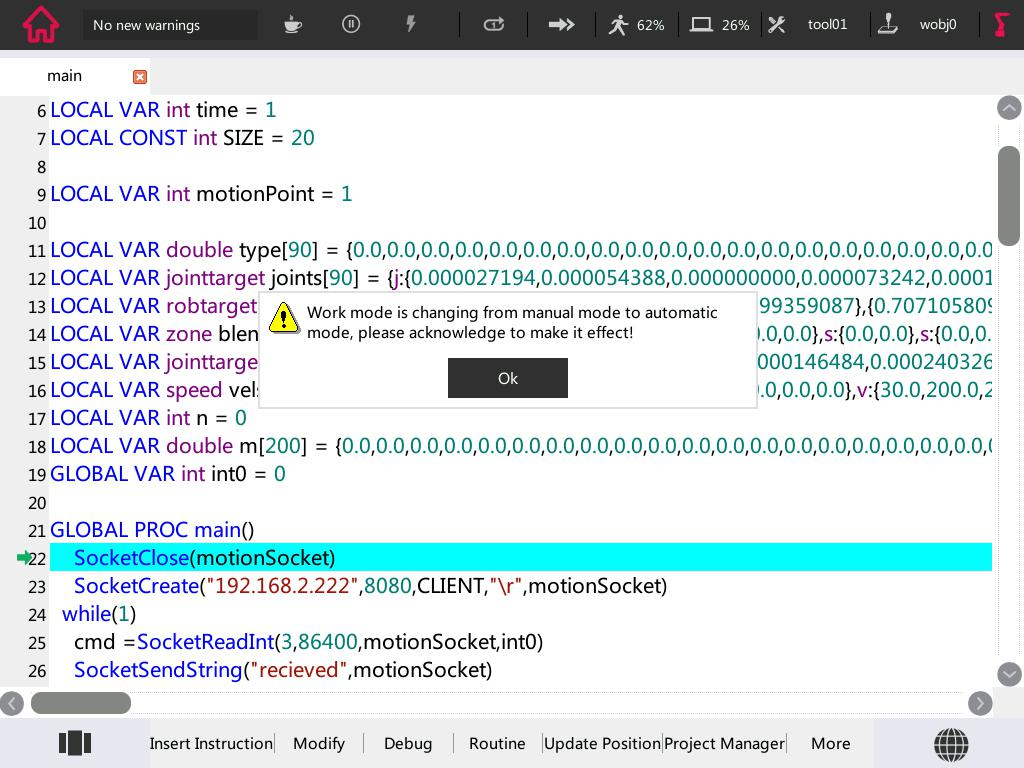Click the red Home icon
This screenshot has width=1024, height=768.
tap(41, 24)
